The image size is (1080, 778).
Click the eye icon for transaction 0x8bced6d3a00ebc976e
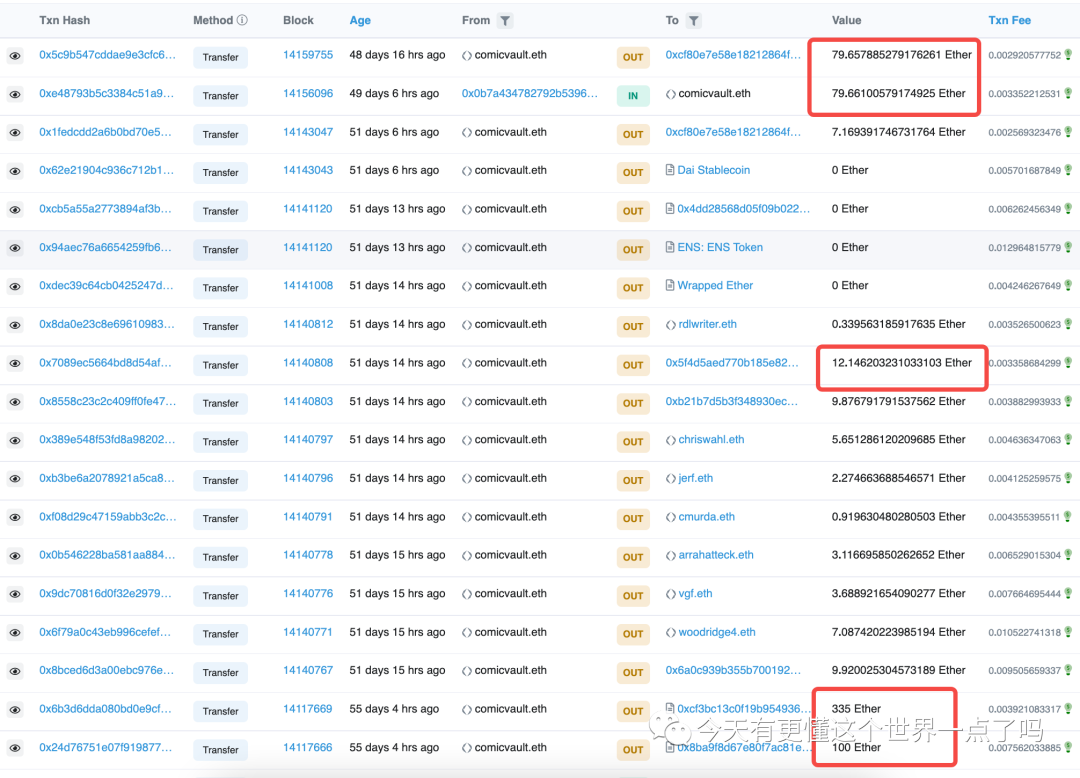(x=15, y=671)
